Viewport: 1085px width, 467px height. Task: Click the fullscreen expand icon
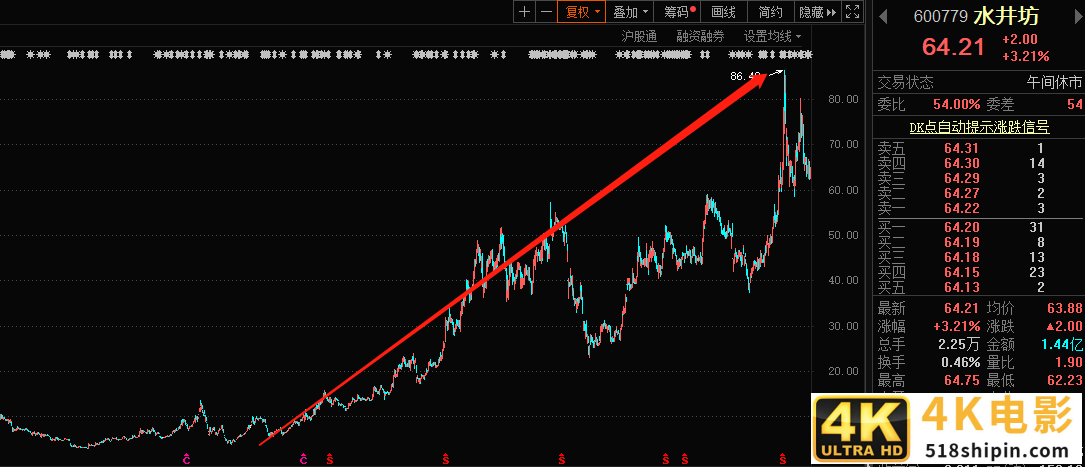[852, 12]
